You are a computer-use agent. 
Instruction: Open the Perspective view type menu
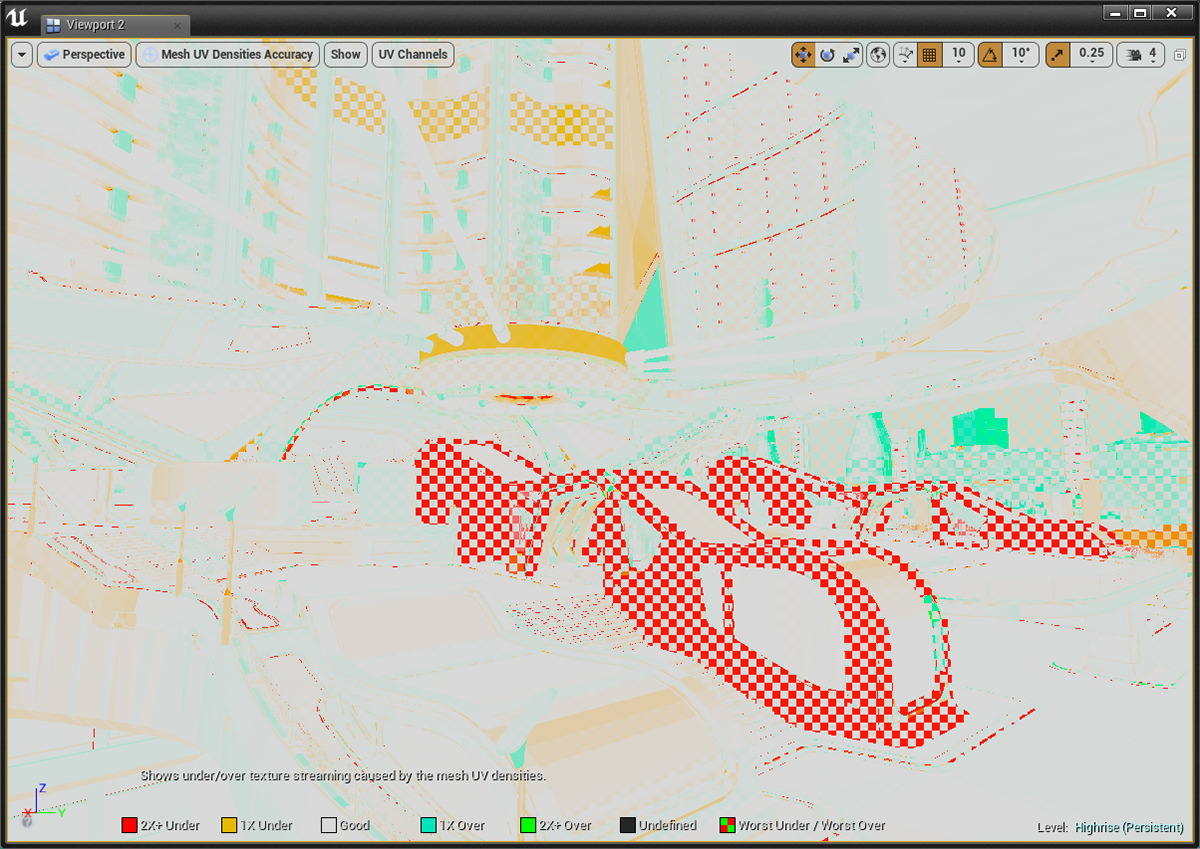[84, 55]
